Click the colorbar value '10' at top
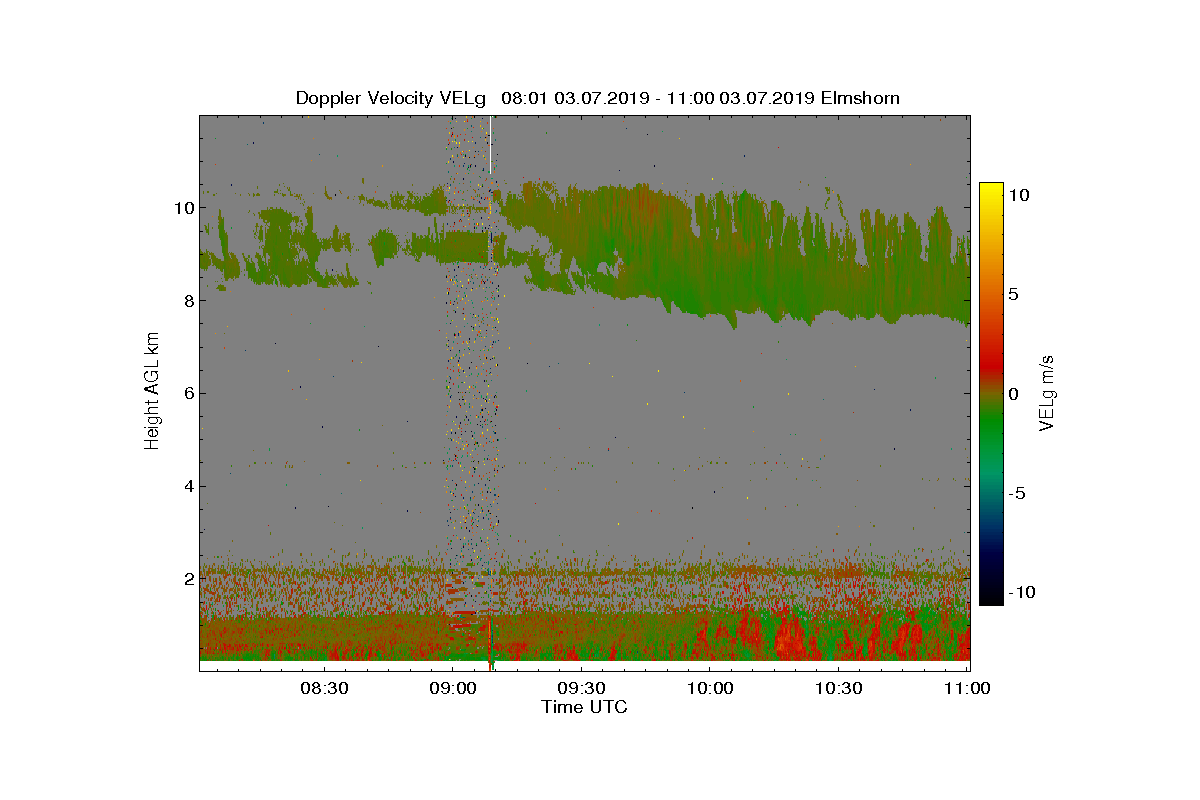 click(x=1020, y=196)
